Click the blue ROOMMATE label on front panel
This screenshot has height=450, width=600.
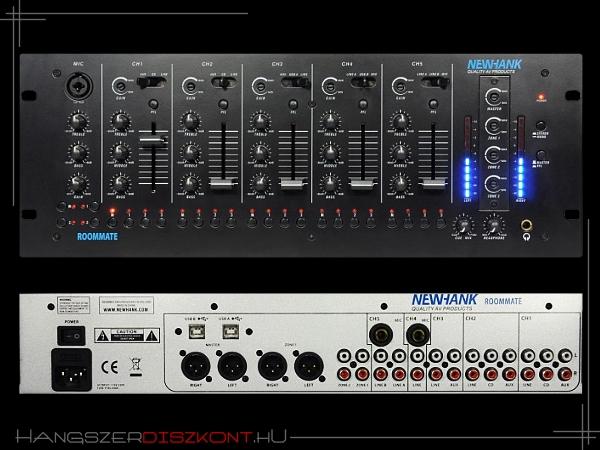pyautogui.click(x=97, y=236)
